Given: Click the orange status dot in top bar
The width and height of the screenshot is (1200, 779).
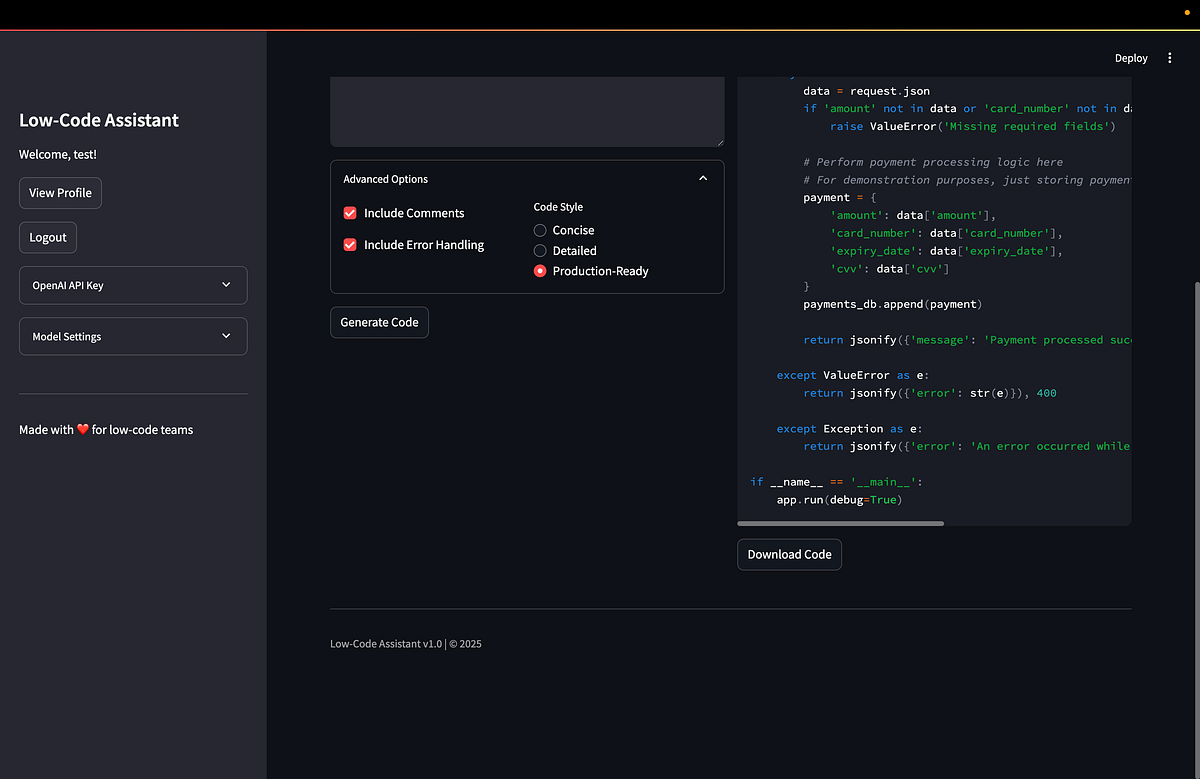Looking at the screenshot, I should [x=1186, y=14].
